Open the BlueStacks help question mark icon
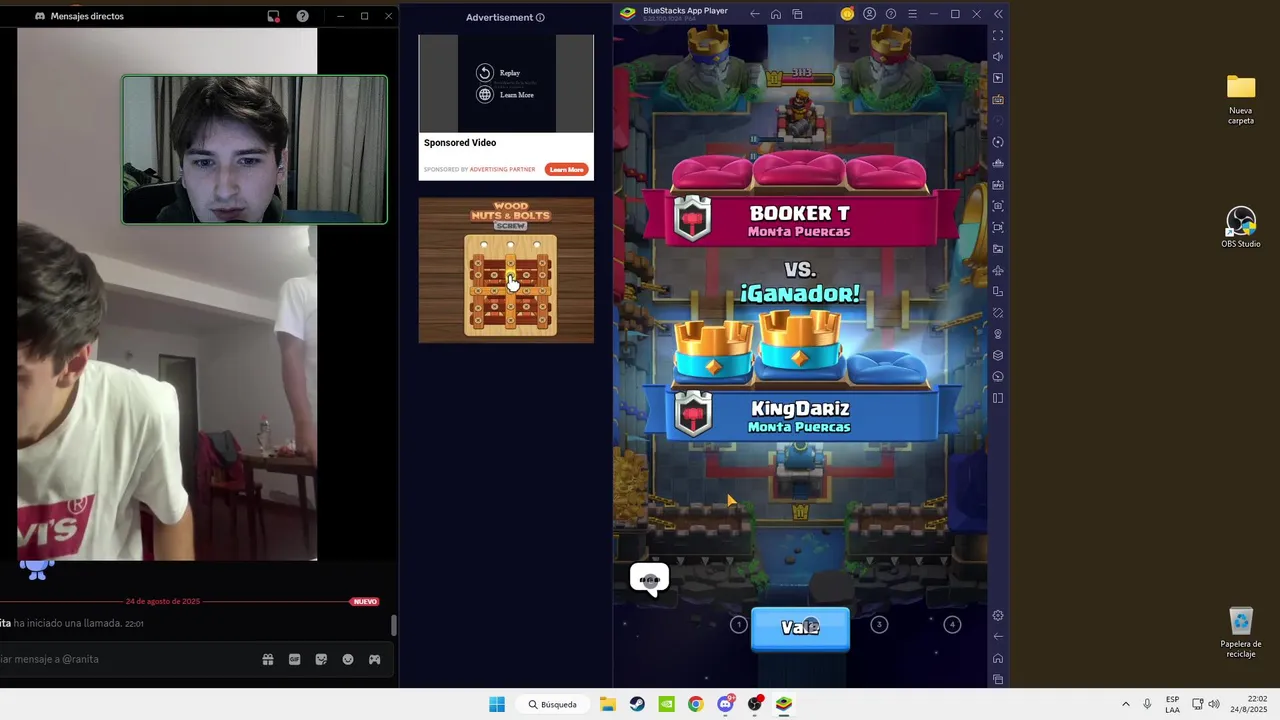This screenshot has width=1280, height=720. (x=890, y=14)
